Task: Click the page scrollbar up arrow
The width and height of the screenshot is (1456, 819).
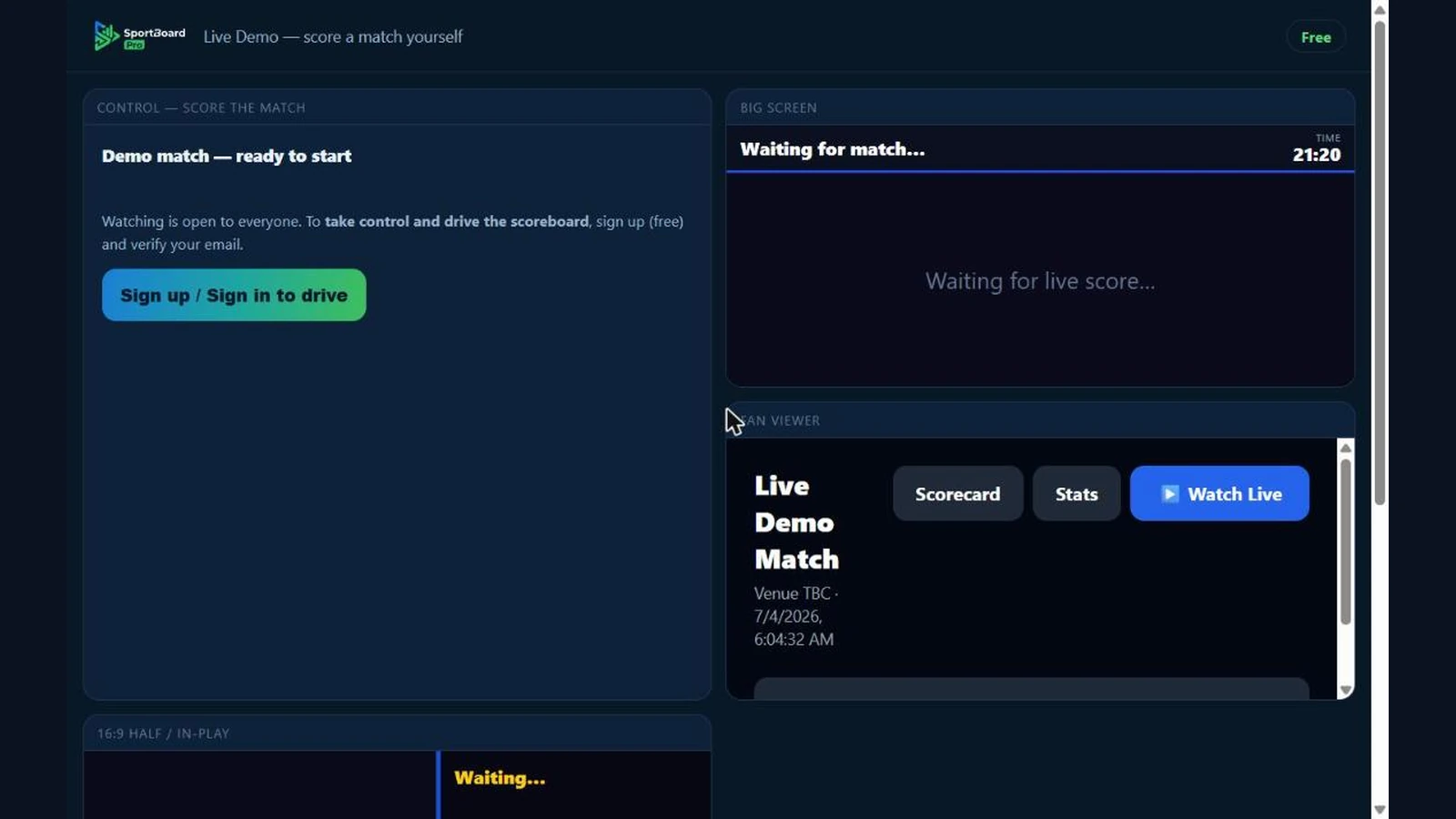Action: (x=1380, y=9)
